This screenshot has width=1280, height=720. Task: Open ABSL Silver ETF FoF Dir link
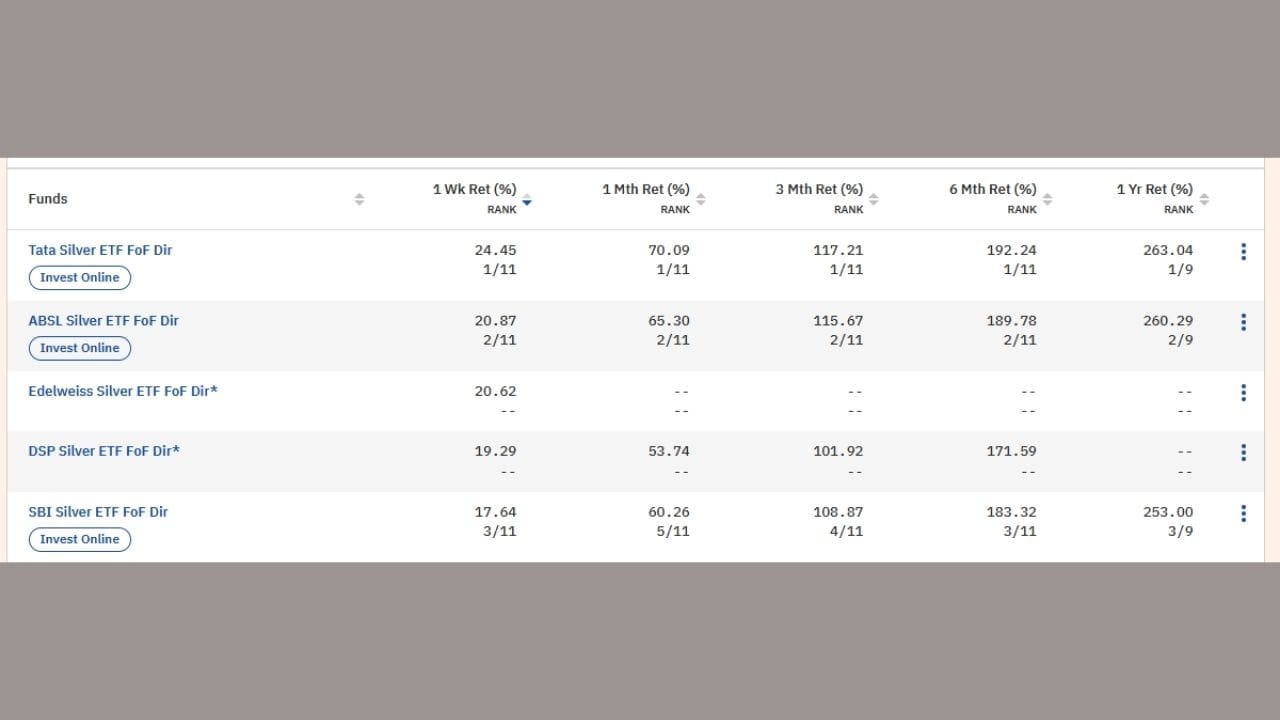103,321
